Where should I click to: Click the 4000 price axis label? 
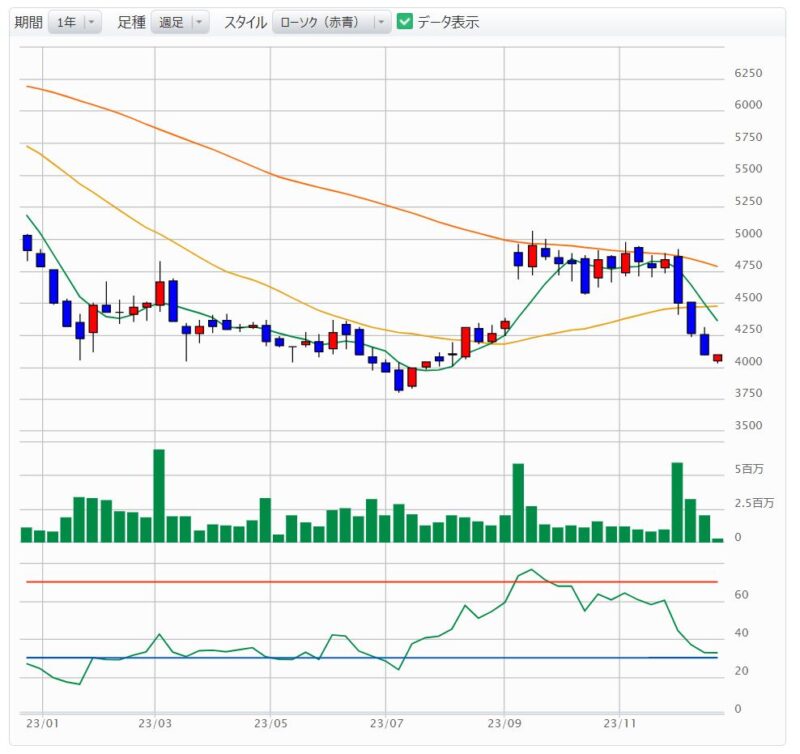click(748, 361)
